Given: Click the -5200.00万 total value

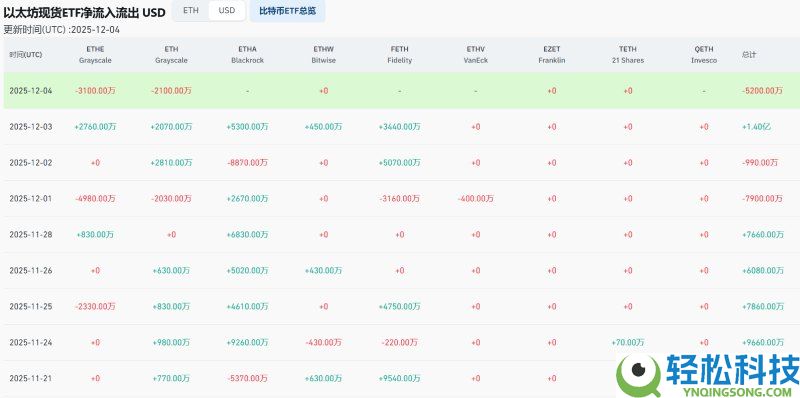Looking at the screenshot, I should coord(762,91).
